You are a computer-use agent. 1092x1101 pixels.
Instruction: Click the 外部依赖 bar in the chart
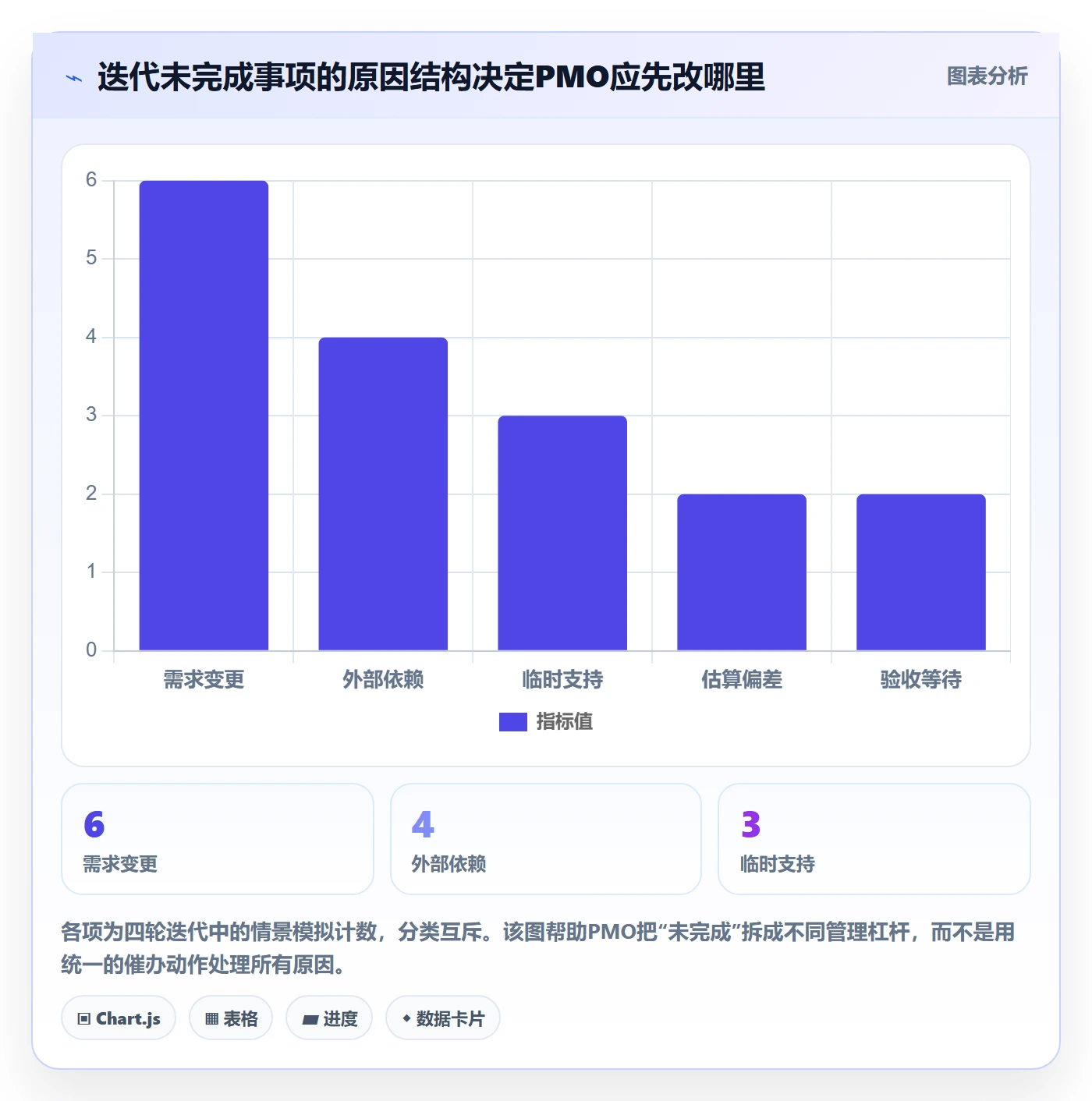[383, 494]
